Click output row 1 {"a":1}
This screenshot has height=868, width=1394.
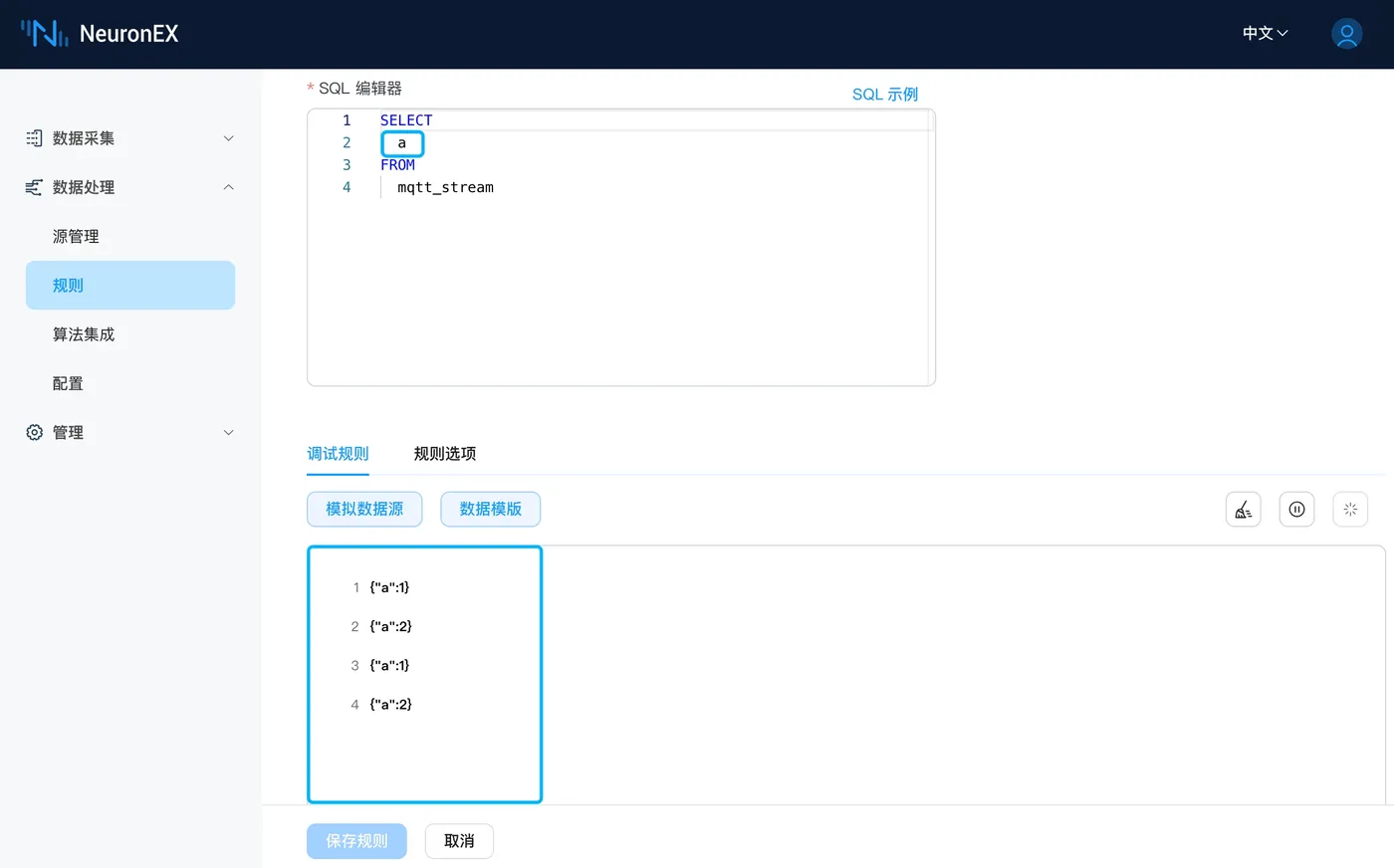[x=389, y=587]
